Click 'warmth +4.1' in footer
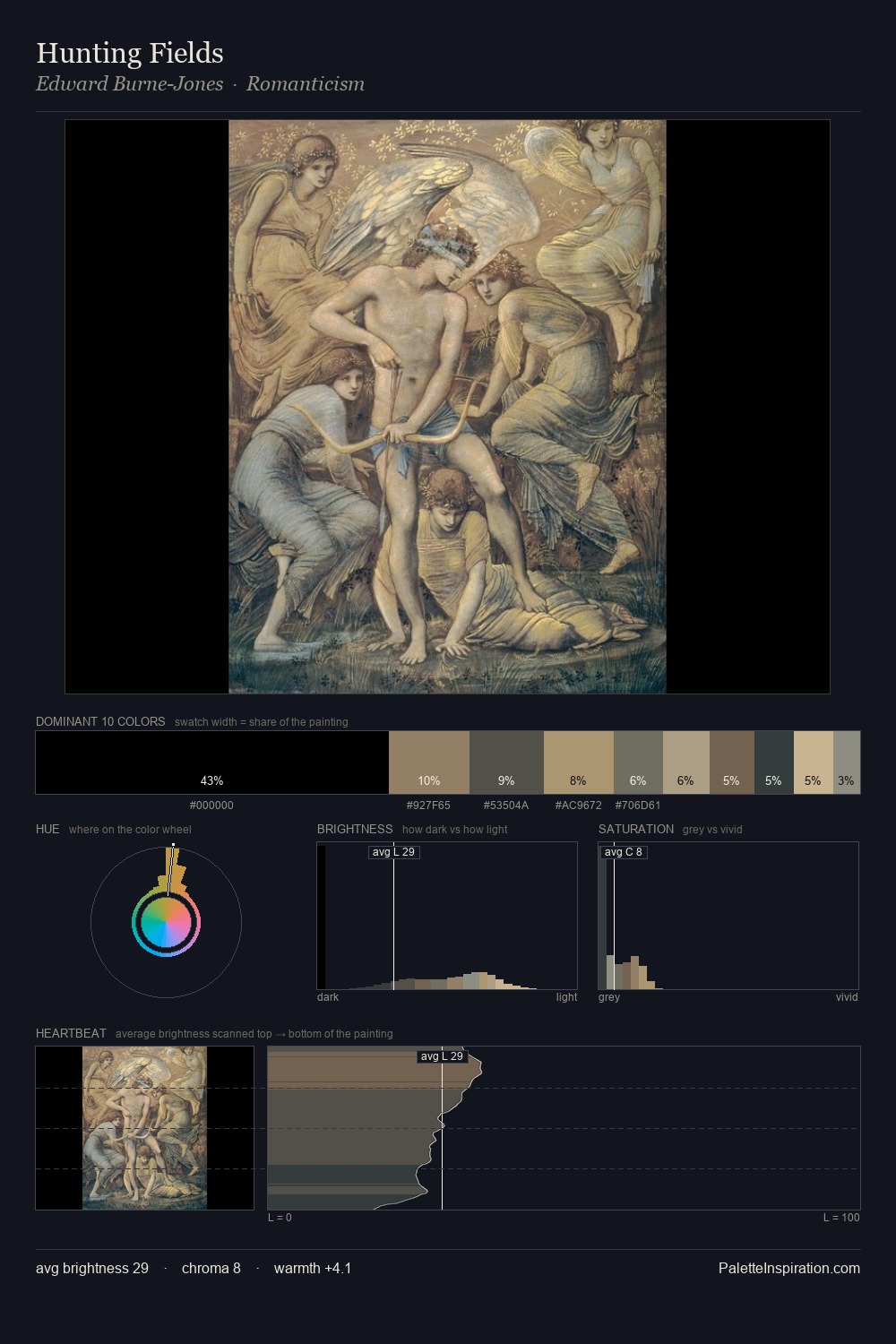 (313, 1268)
